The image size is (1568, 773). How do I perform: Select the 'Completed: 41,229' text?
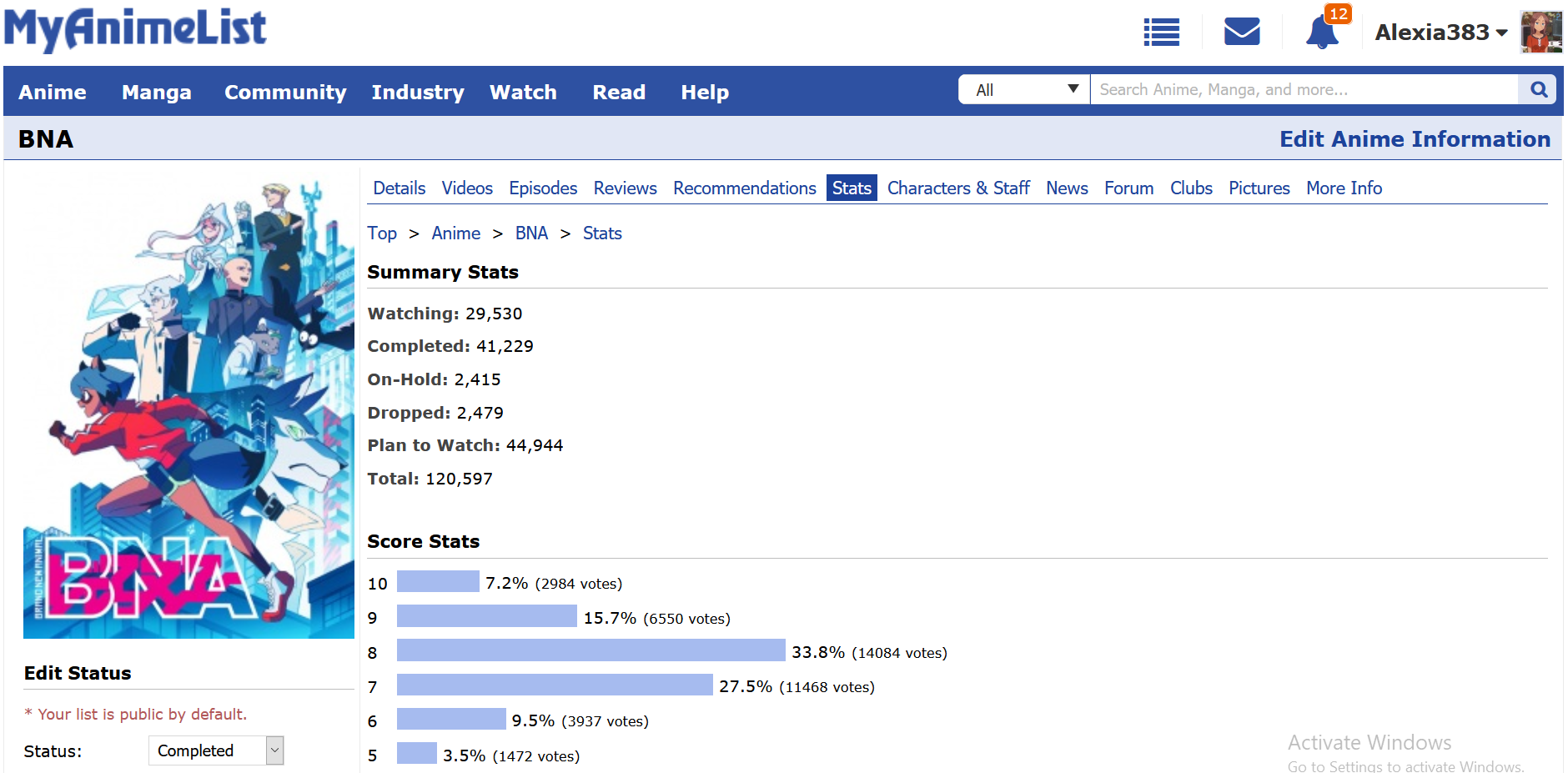[x=450, y=346]
